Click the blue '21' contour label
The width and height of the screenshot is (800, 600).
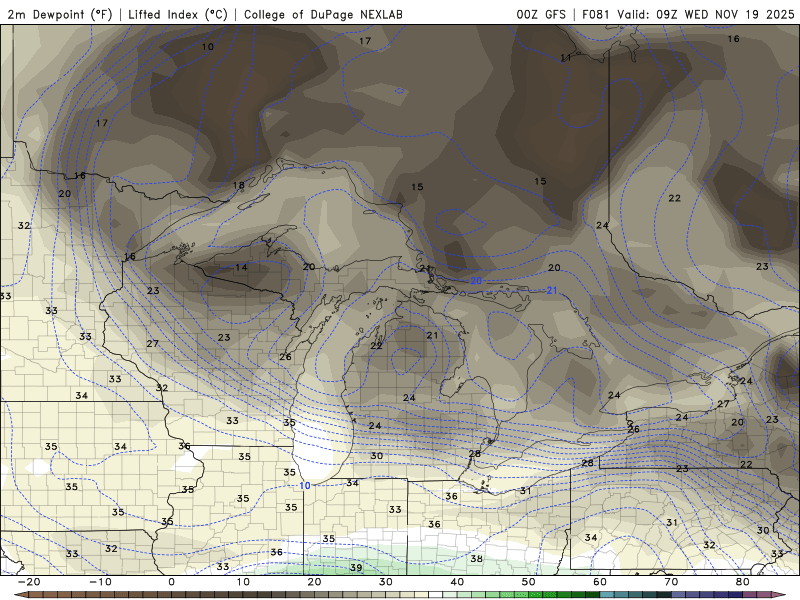click(x=552, y=290)
